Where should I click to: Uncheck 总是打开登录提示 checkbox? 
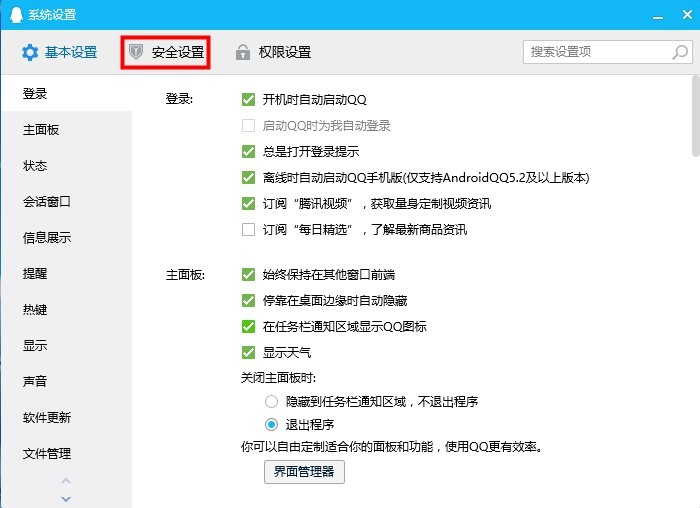coord(248,151)
